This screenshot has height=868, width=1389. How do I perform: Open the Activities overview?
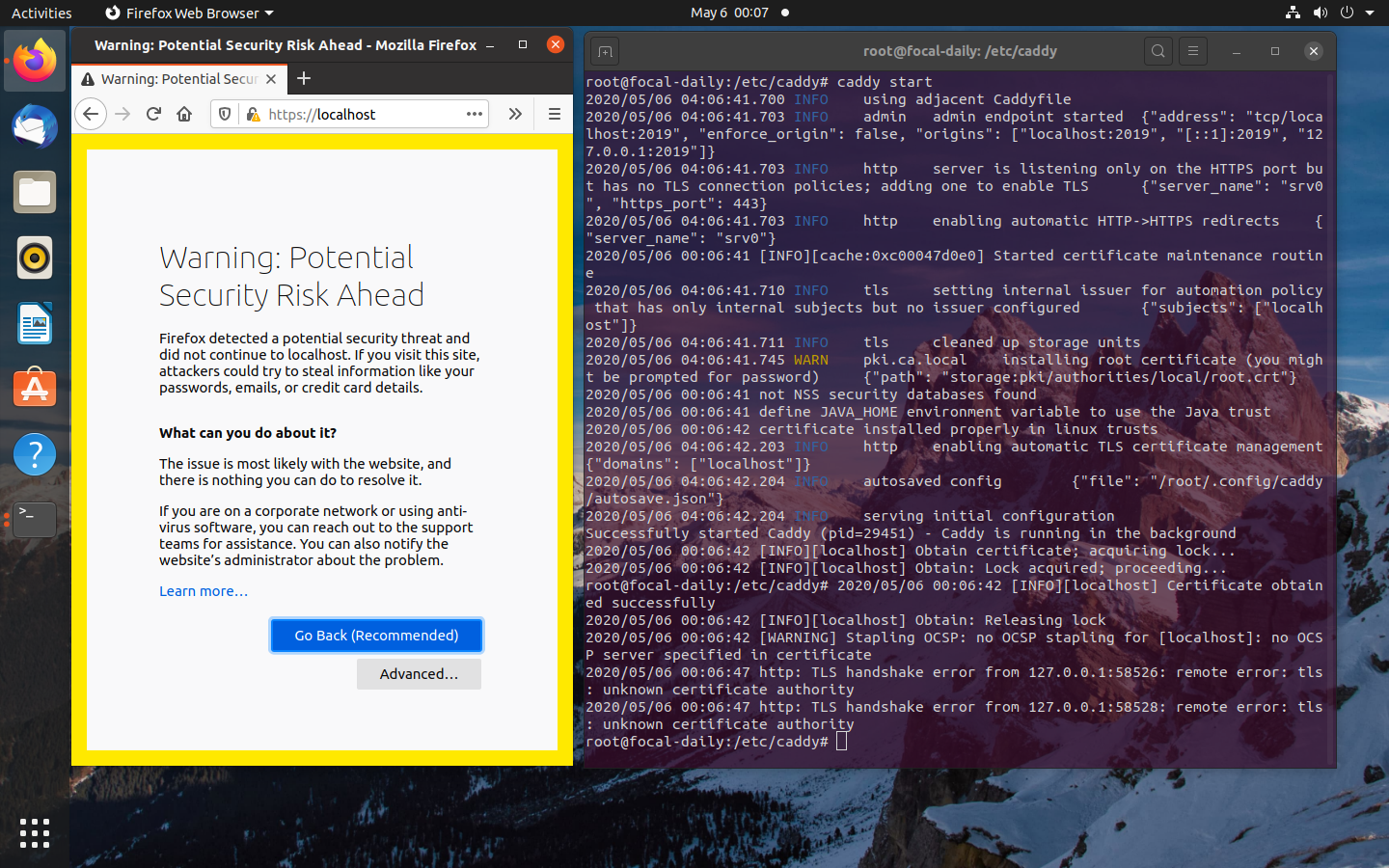(x=41, y=13)
